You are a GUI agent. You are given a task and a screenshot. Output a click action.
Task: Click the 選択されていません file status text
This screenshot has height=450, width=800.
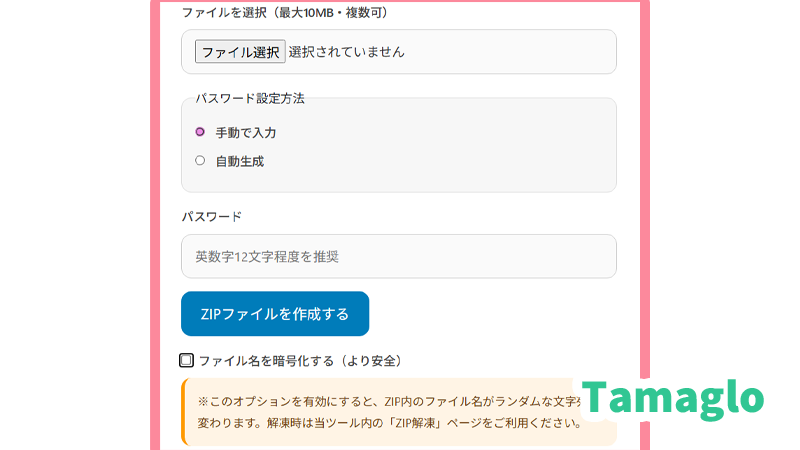pyautogui.click(x=346, y=52)
